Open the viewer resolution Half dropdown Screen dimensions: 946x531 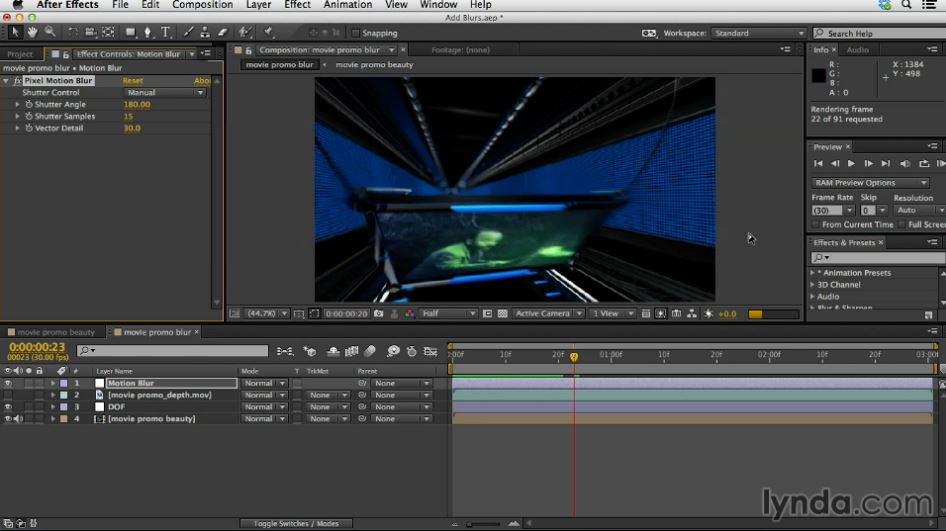click(449, 314)
